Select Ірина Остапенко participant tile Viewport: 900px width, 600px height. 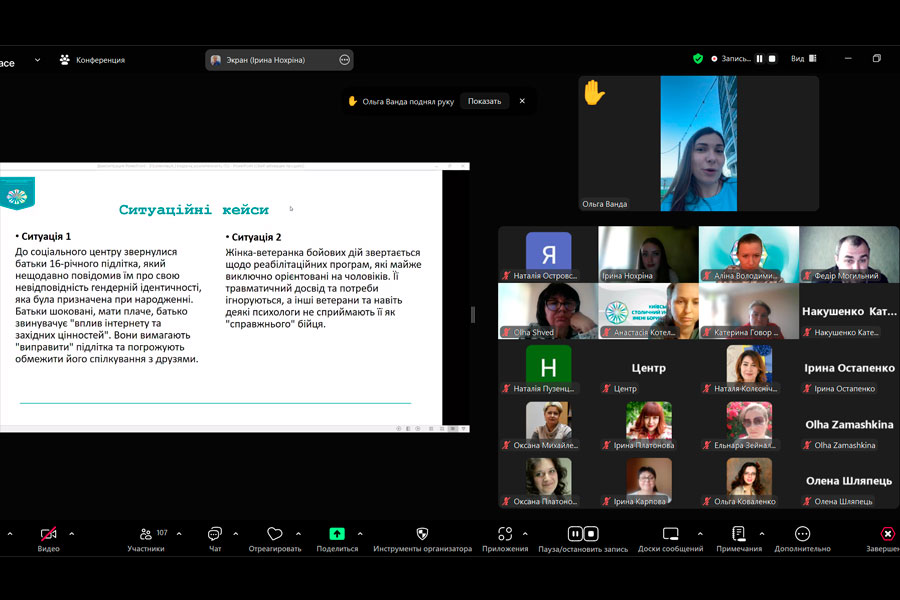(849, 367)
